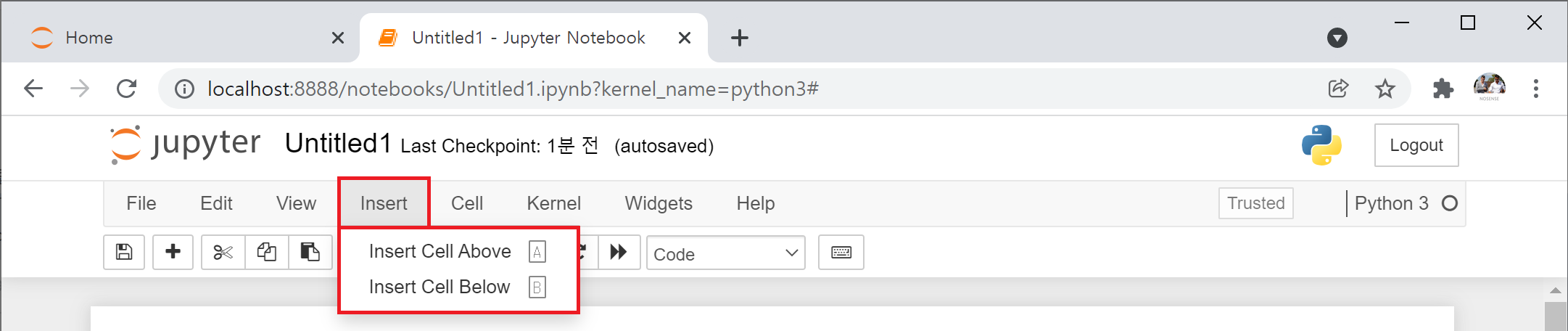Screen dimensions: 1568x331
Task: Open a new browser tab
Action: (740, 38)
